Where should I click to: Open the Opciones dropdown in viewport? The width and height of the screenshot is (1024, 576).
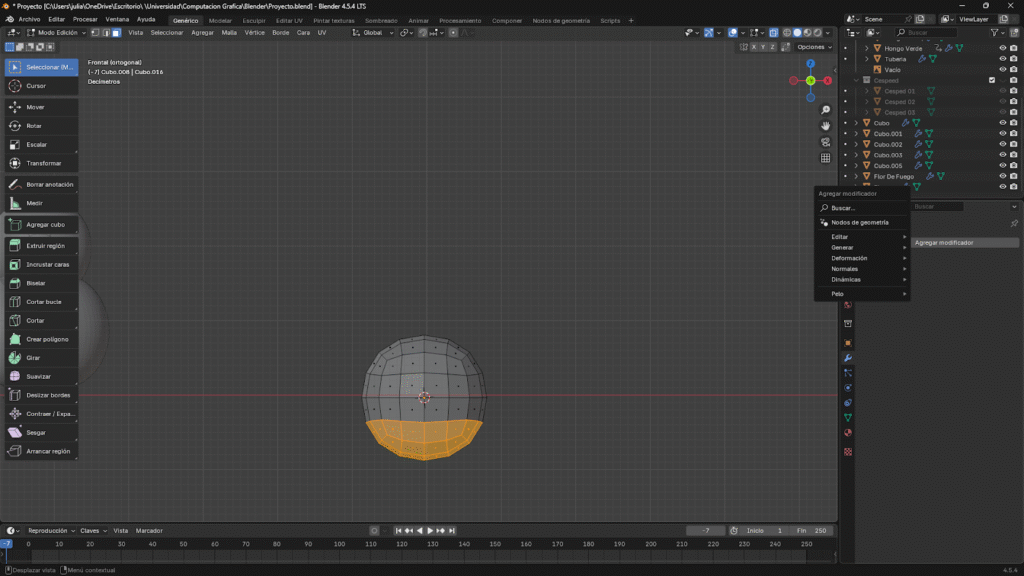tap(813, 47)
